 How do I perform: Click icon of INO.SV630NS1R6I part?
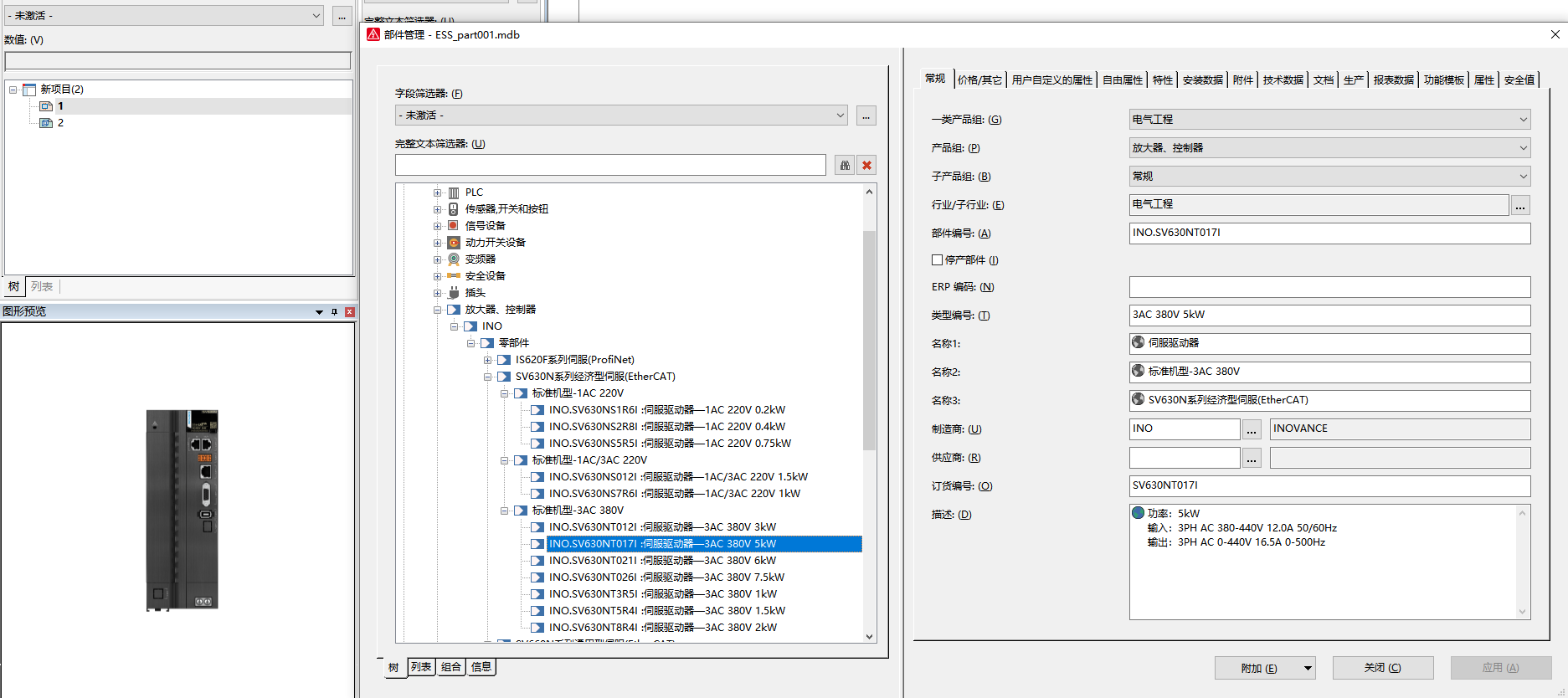[537, 410]
